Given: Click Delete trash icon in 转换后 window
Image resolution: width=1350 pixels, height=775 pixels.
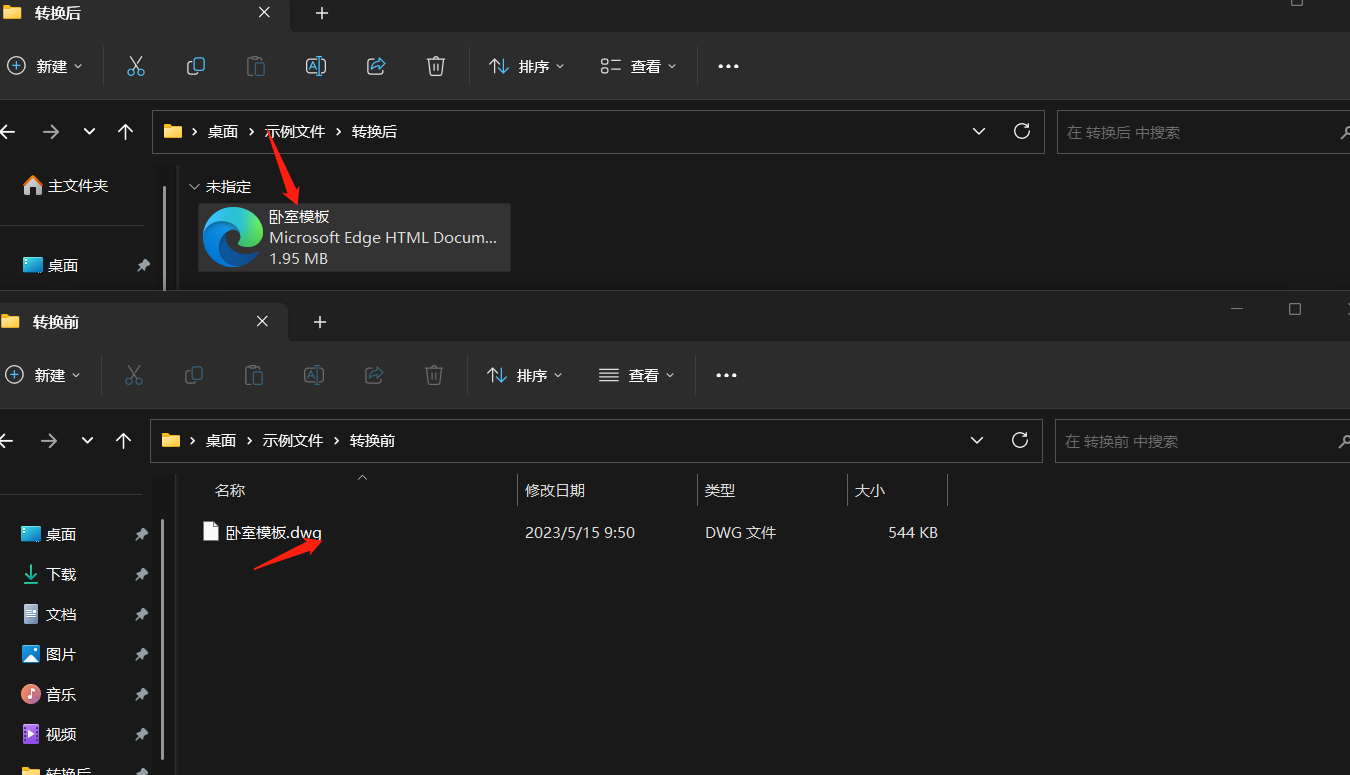Looking at the screenshot, I should [x=436, y=66].
